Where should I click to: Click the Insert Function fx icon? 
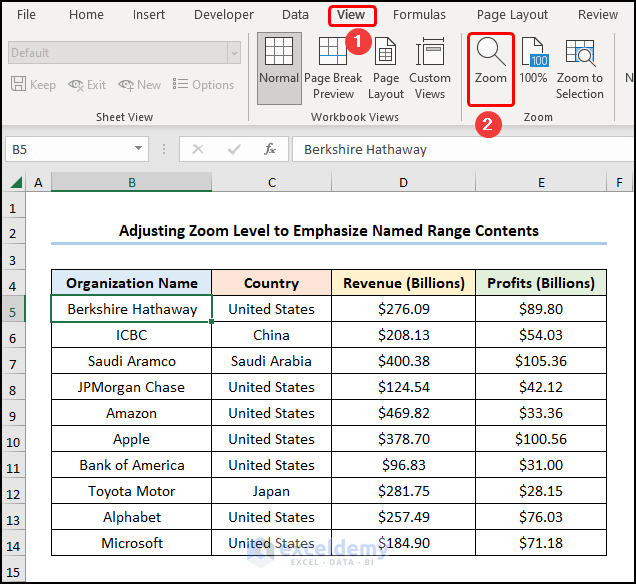(x=270, y=149)
